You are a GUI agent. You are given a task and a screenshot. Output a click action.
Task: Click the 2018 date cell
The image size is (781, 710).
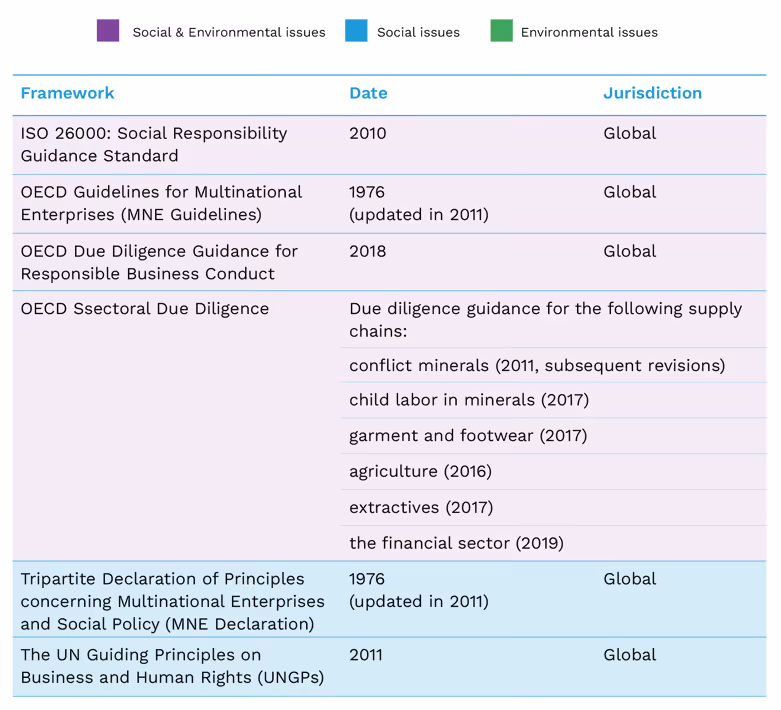point(368,252)
